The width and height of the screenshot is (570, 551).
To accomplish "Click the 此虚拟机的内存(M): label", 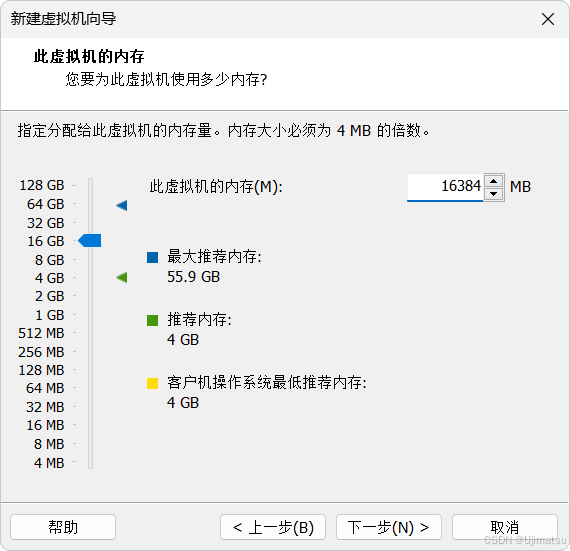I will (216, 187).
